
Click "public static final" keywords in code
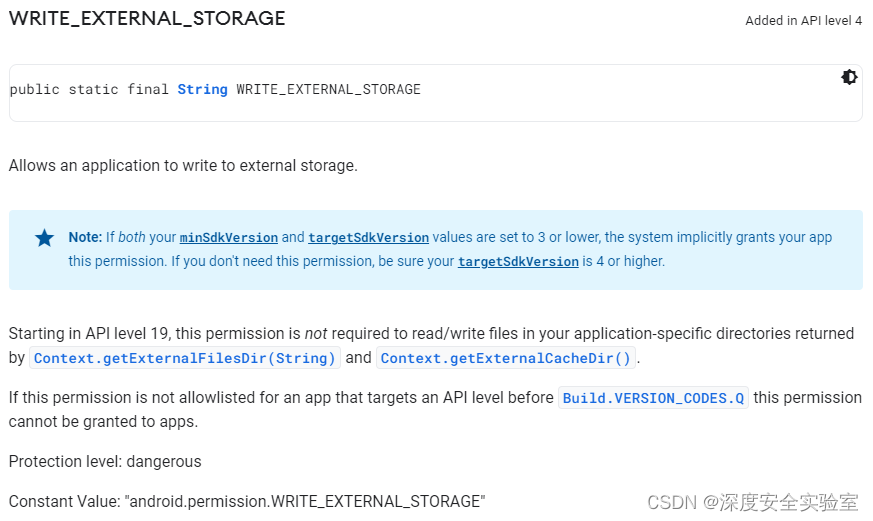[x=89, y=89]
